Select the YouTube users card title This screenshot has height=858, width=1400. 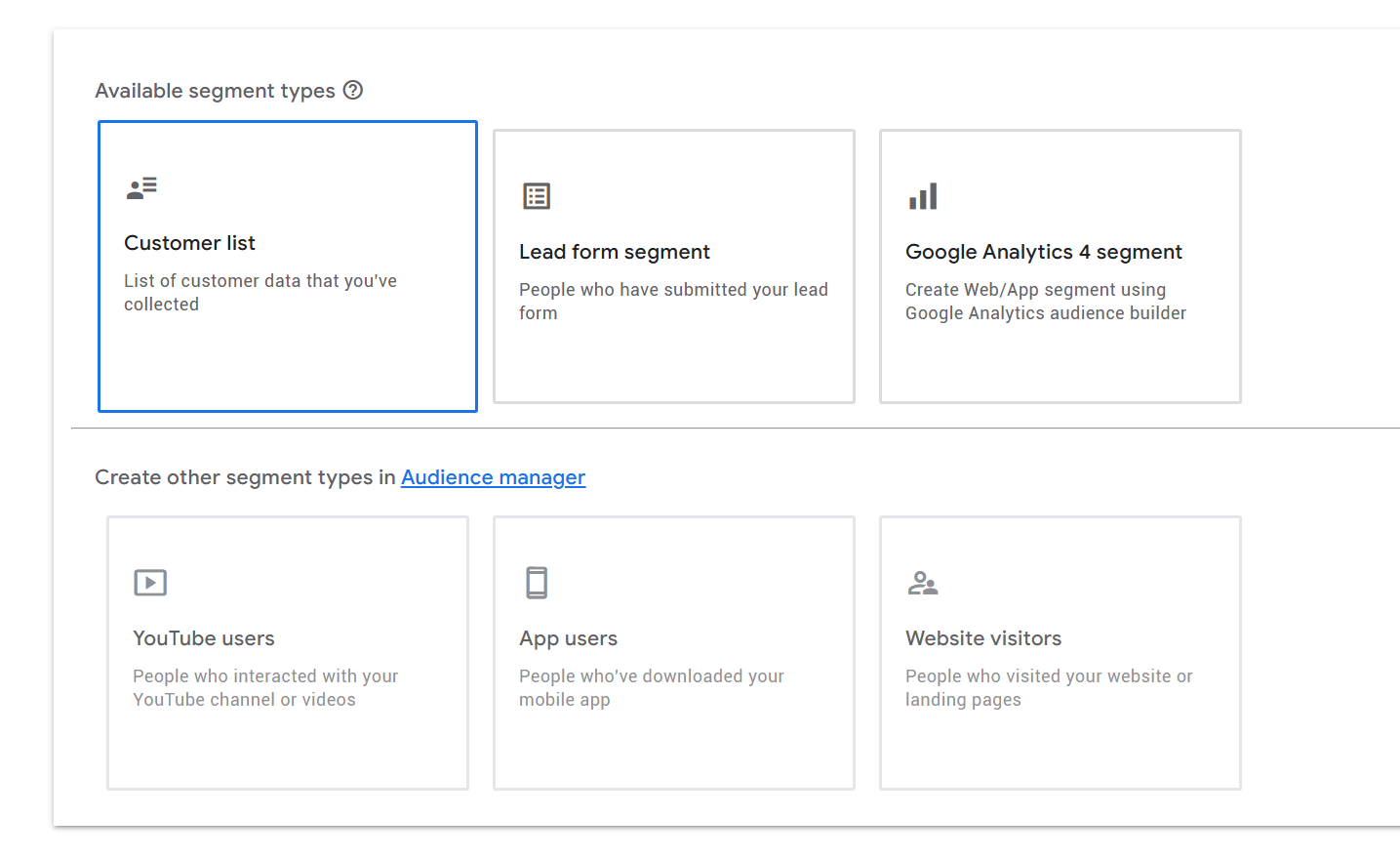(x=204, y=638)
